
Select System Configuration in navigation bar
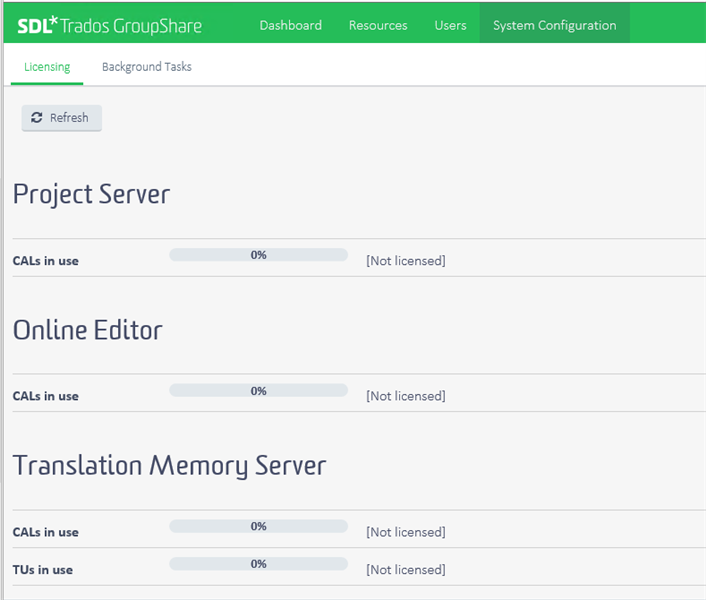tap(555, 25)
